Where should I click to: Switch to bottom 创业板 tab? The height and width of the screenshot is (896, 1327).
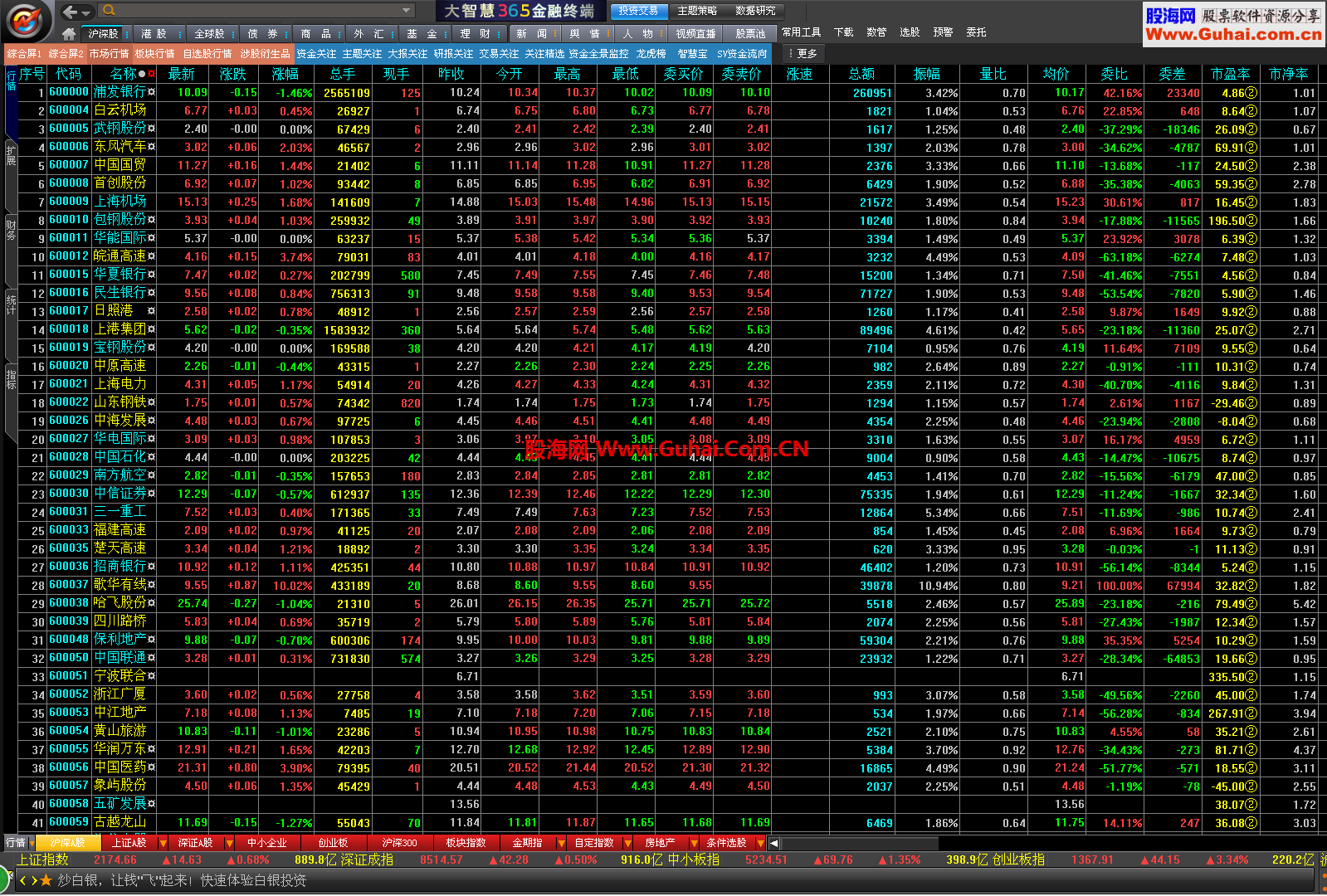pyautogui.click(x=333, y=842)
